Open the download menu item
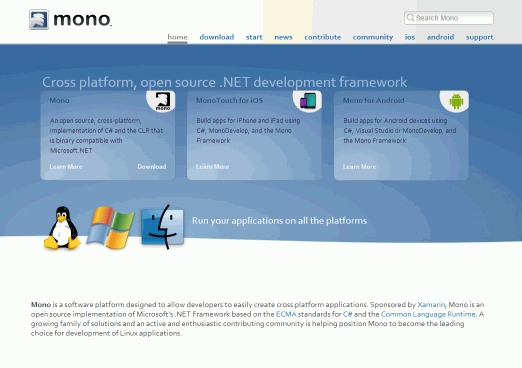 [217, 37]
